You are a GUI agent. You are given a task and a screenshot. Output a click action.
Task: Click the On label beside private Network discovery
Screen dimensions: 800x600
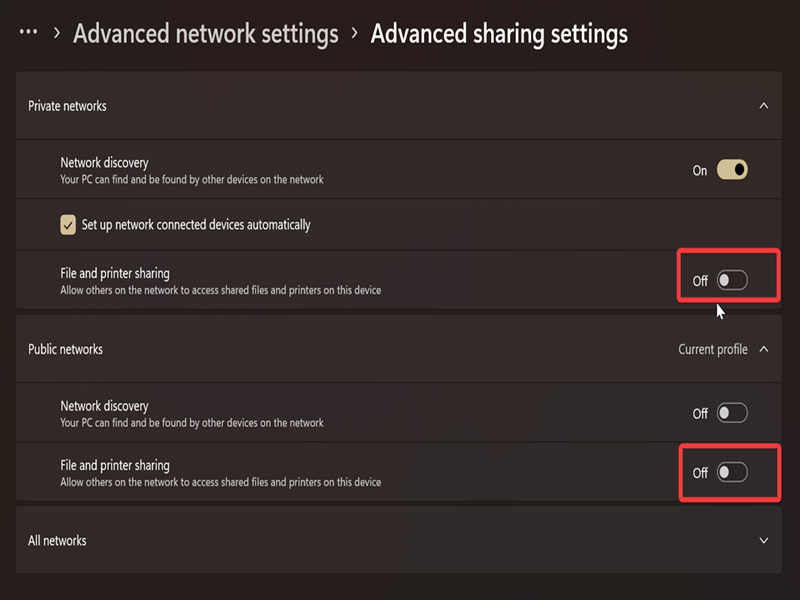click(700, 170)
